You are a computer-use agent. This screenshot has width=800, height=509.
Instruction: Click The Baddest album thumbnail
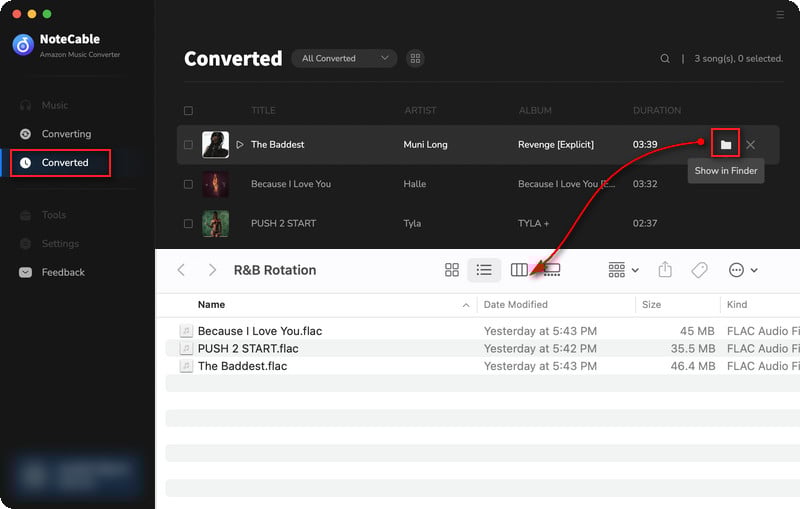tap(215, 144)
